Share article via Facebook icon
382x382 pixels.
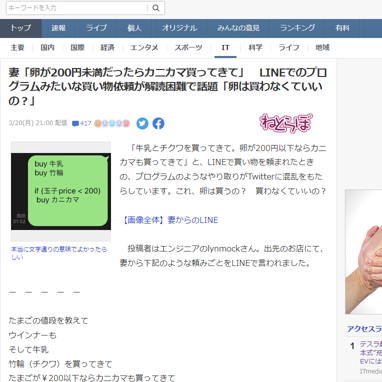point(158,123)
